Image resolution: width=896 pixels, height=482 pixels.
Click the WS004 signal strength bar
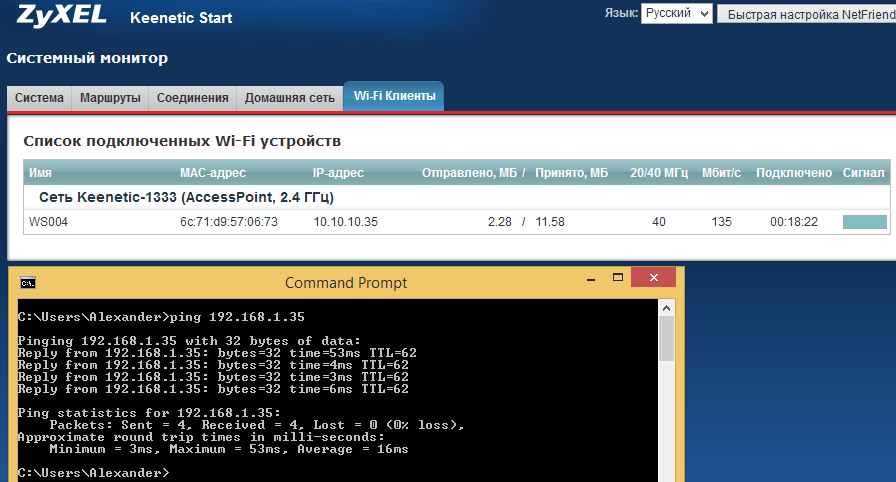[864, 222]
